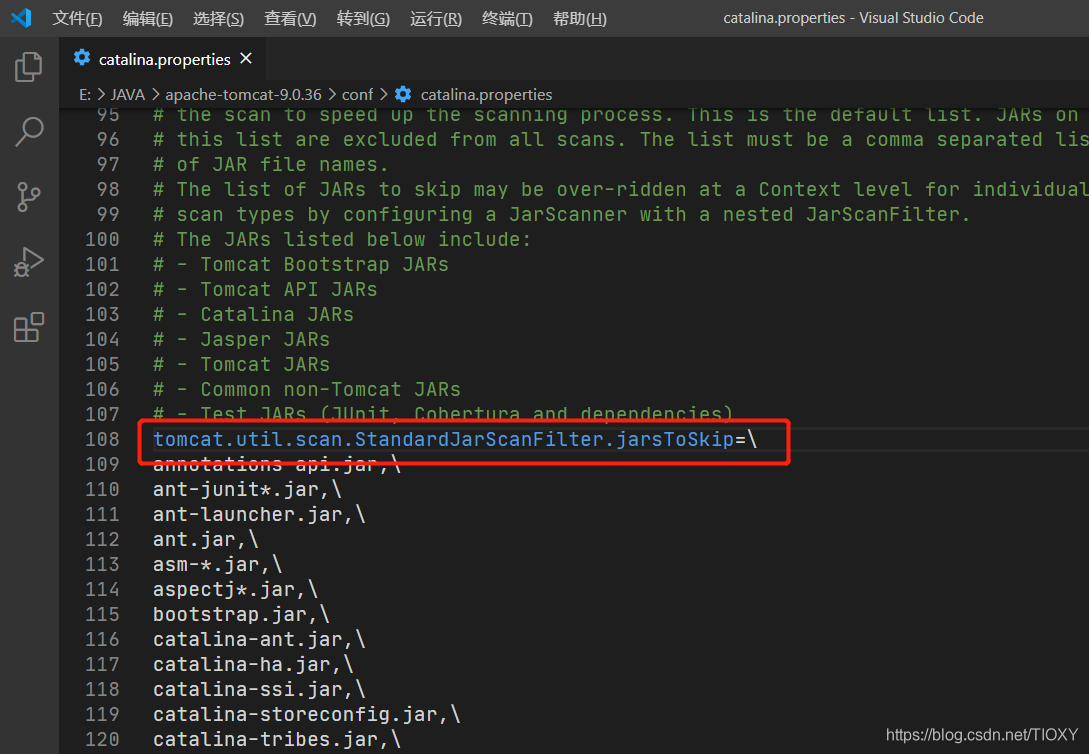
Task: Click the comment '- Catalina JARs'
Action: (x=253, y=315)
